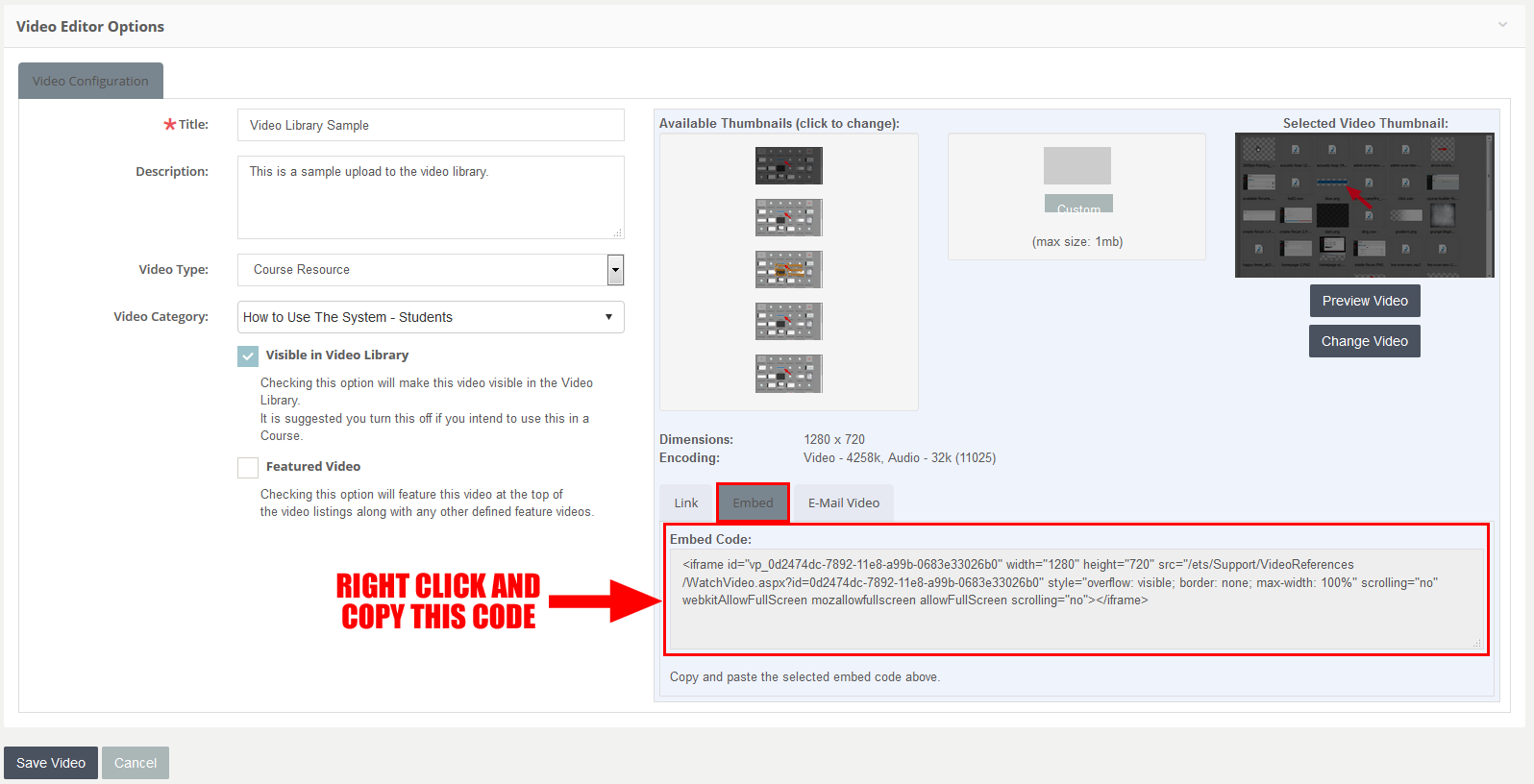Select the second available thumbnail
Viewport: 1534px width, 784px height.
click(788, 217)
